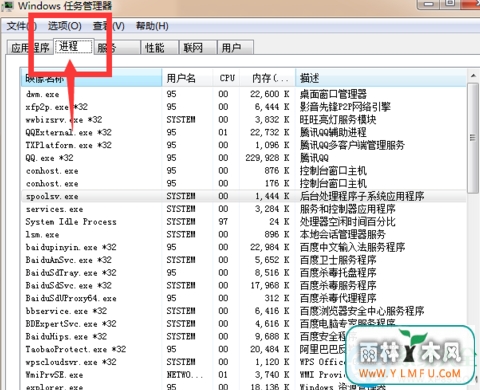Sort by CPU column header
480x390 pixels.
[x=227, y=78]
